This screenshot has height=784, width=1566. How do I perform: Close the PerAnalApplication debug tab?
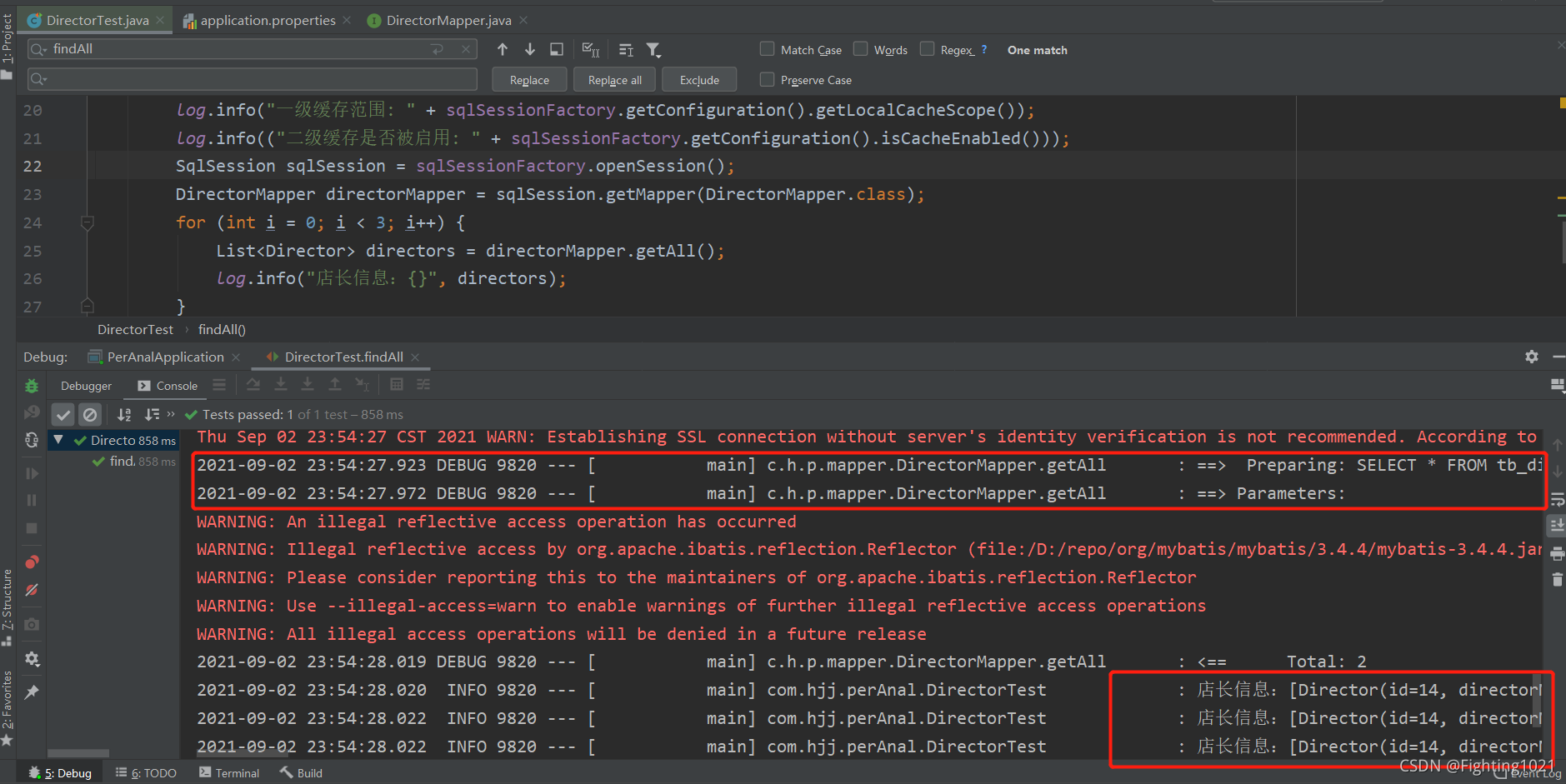236,357
